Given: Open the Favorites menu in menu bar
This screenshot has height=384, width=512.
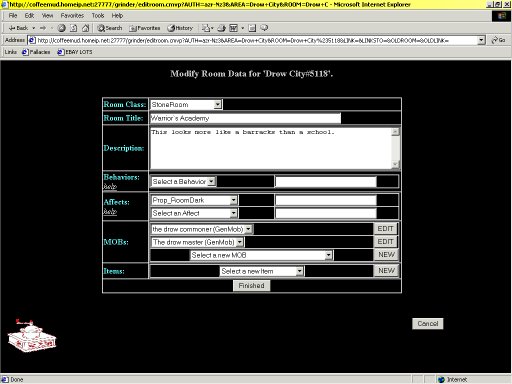Looking at the screenshot, I should point(72,16).
